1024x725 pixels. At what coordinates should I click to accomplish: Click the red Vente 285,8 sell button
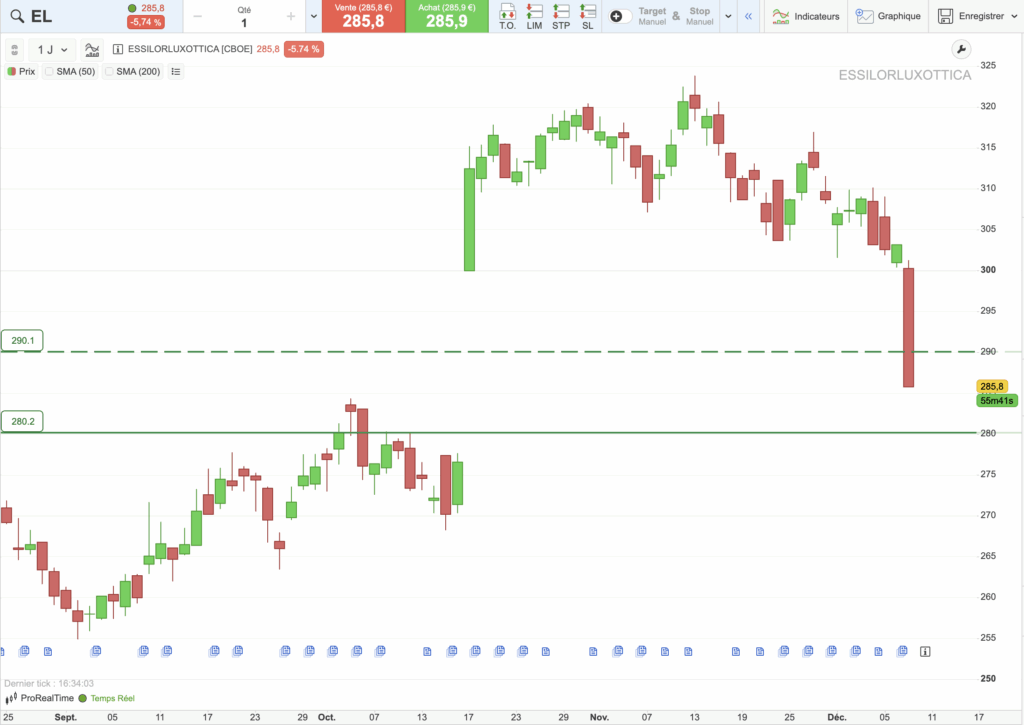click(363, 16)
